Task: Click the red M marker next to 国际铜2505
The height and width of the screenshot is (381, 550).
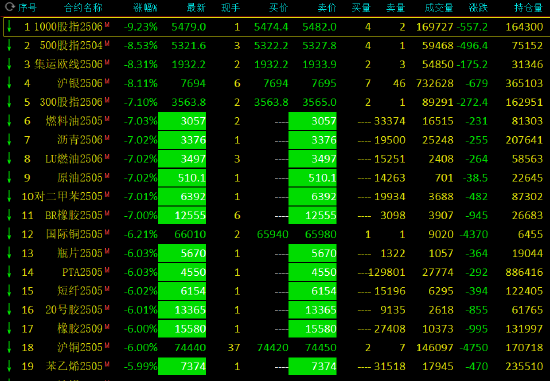Action: coord(107,232)
